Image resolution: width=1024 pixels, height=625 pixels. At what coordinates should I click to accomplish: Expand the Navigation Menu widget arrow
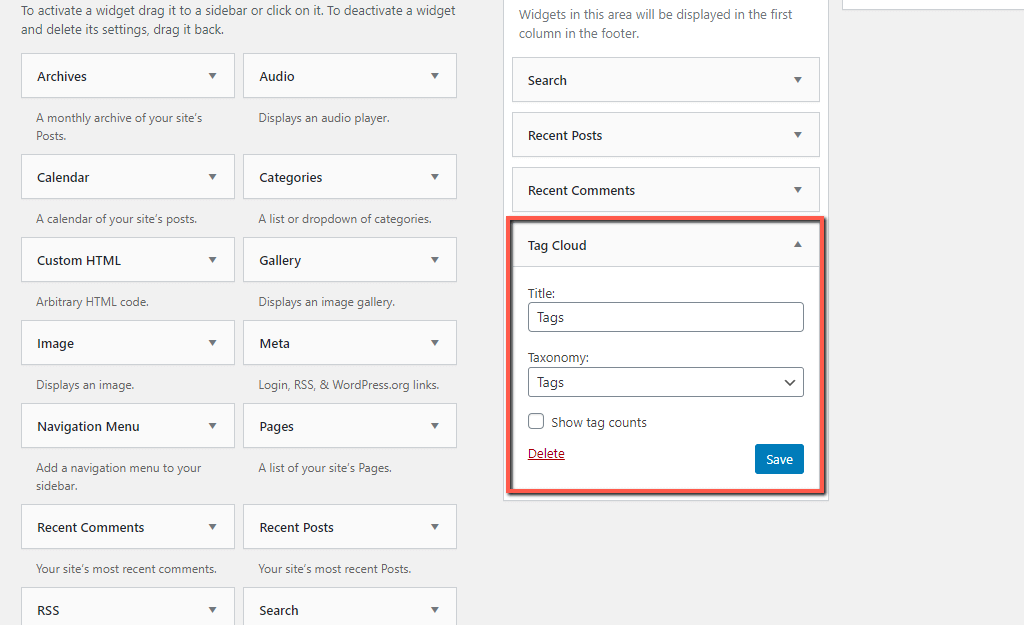tap(212, 426)
